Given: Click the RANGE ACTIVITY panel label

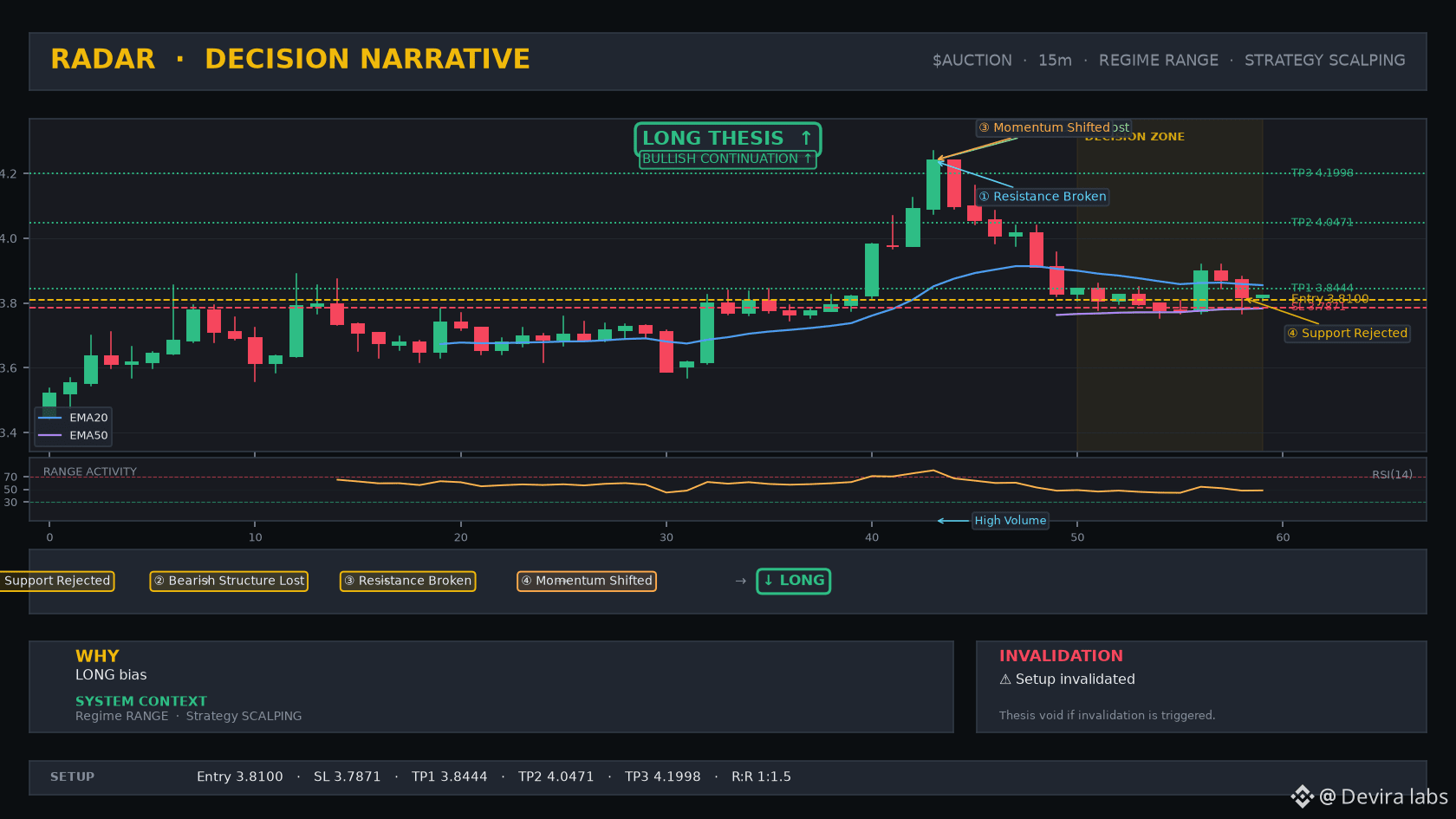Looking at the screenshot, I should (90, 471).
